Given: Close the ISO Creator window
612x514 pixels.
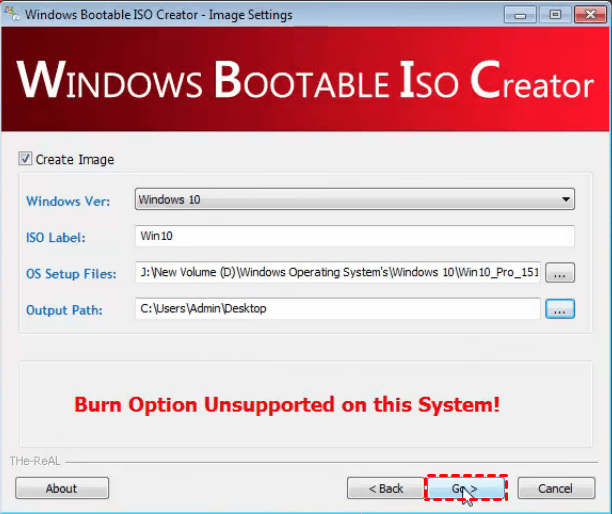Looking at the screenshot, I should (x=590, y=15).
